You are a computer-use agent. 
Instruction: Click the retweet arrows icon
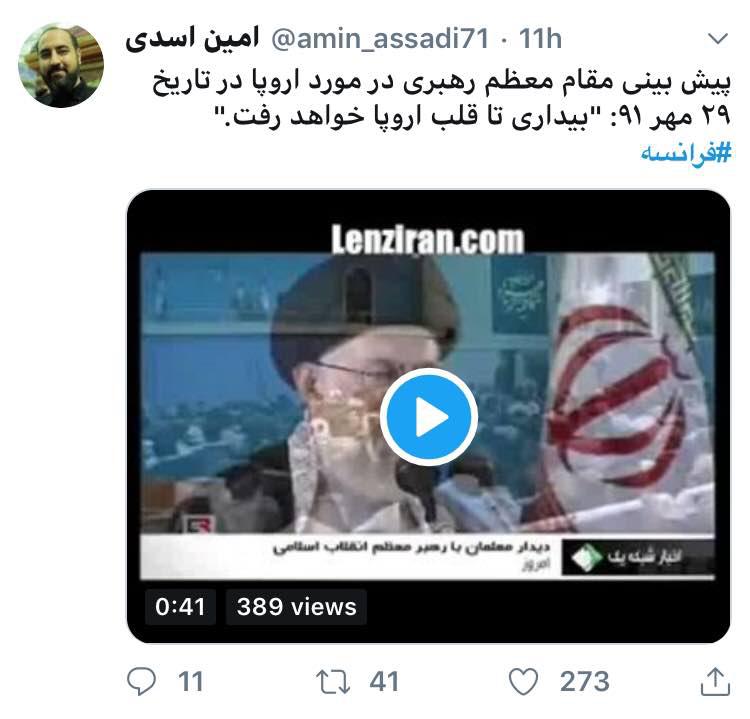332,682
